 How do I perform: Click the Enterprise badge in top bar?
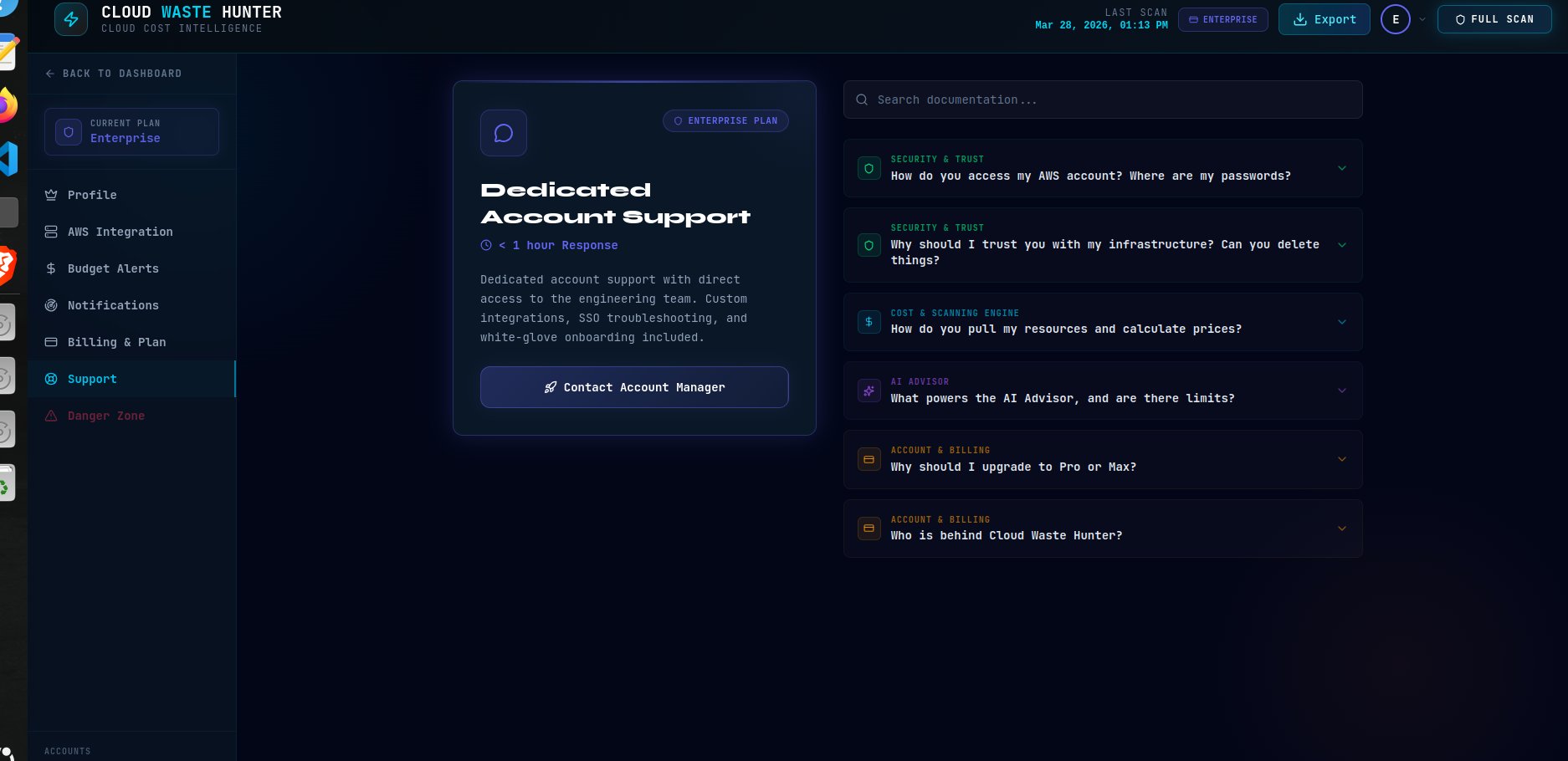click(x=1223, y=19)
